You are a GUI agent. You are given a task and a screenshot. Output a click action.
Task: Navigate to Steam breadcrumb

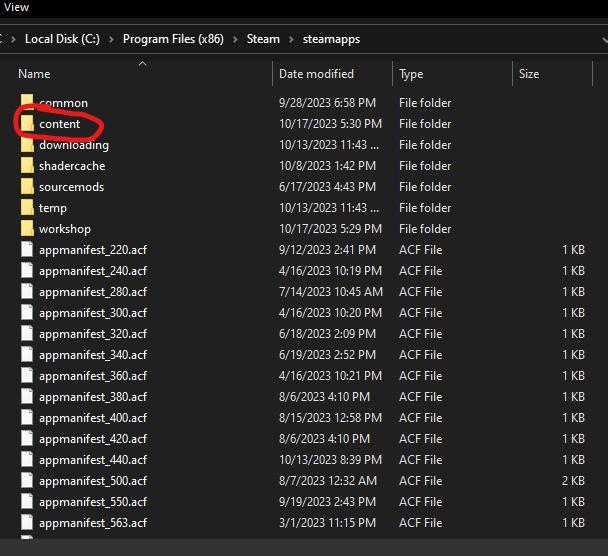point(263,39)
